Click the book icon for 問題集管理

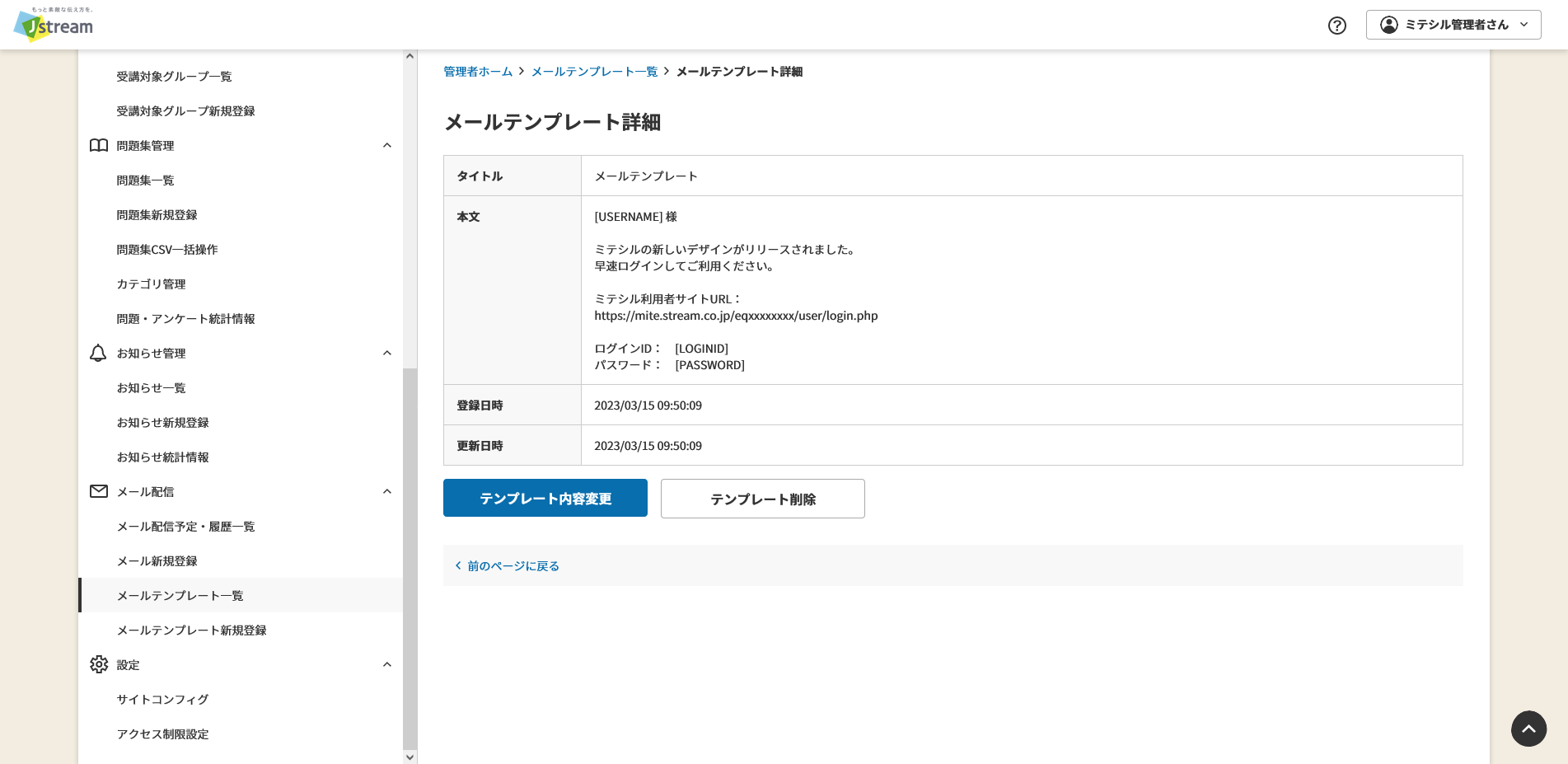(99, 146)
